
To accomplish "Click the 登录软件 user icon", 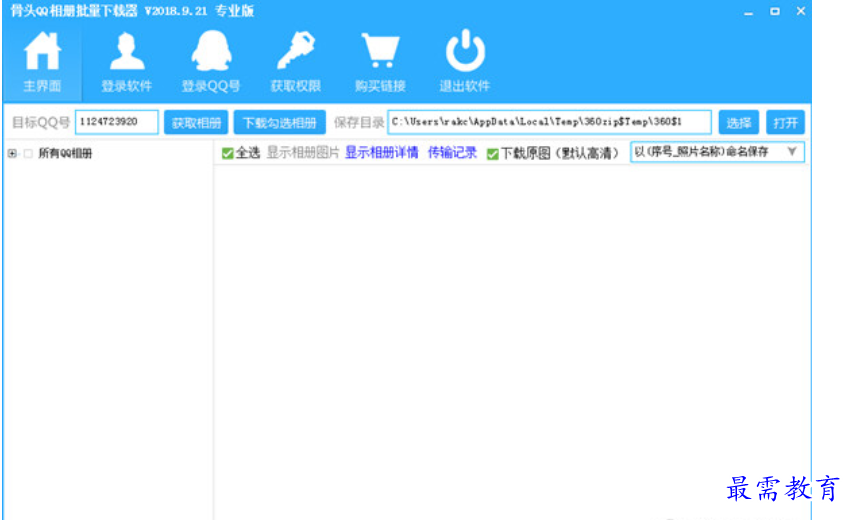I will coord(127,51).
